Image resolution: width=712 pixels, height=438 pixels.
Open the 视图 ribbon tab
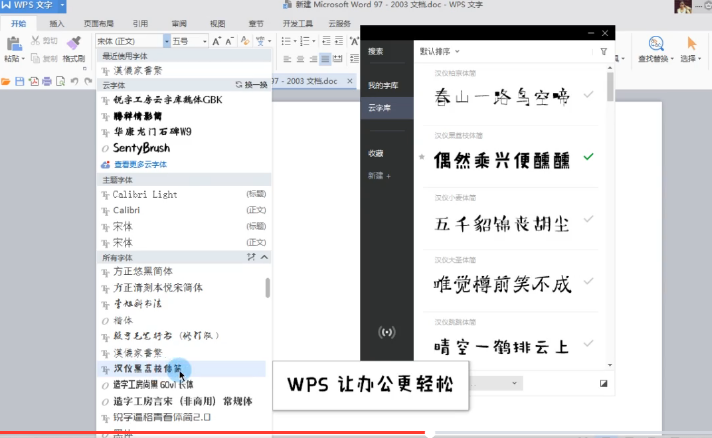tap(218, 24)
